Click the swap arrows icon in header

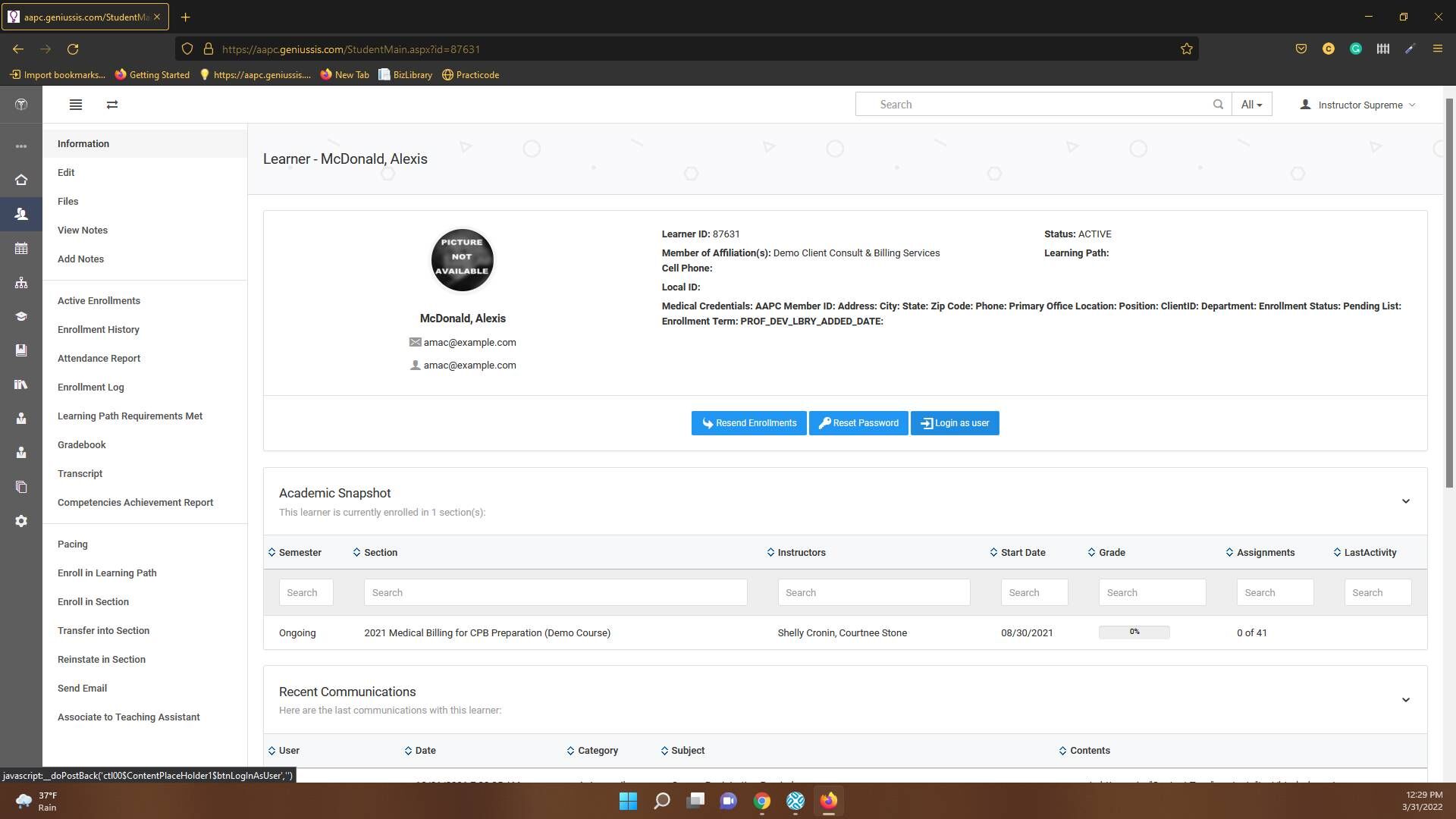tap(112, 105)
